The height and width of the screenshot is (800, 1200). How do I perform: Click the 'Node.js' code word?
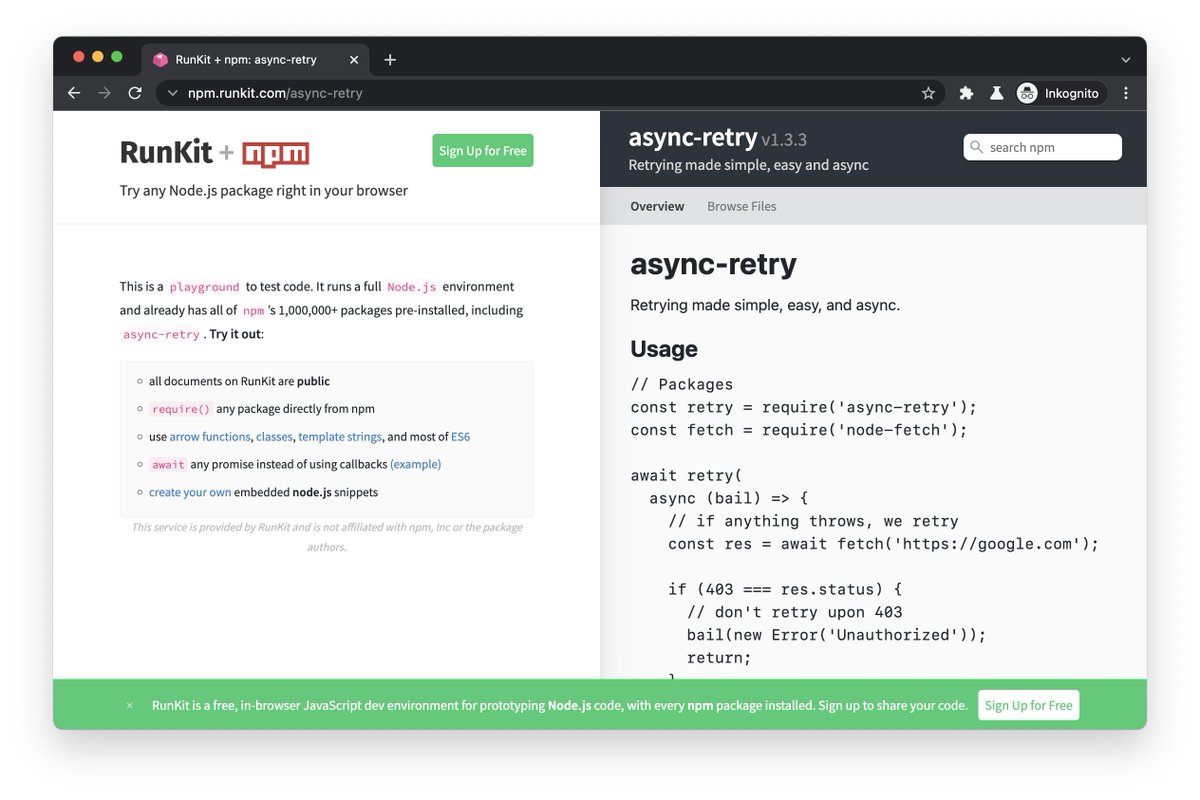point(412,287)
